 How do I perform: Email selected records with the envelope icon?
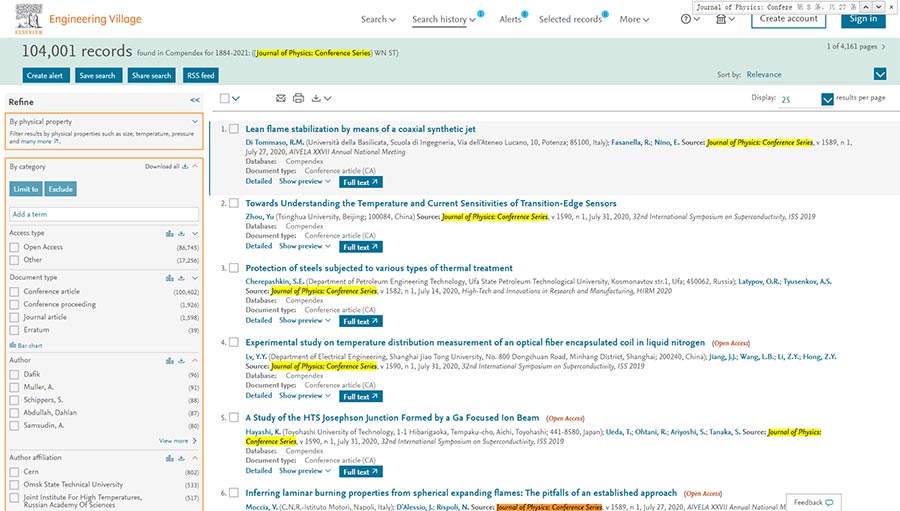coord(280,98)
